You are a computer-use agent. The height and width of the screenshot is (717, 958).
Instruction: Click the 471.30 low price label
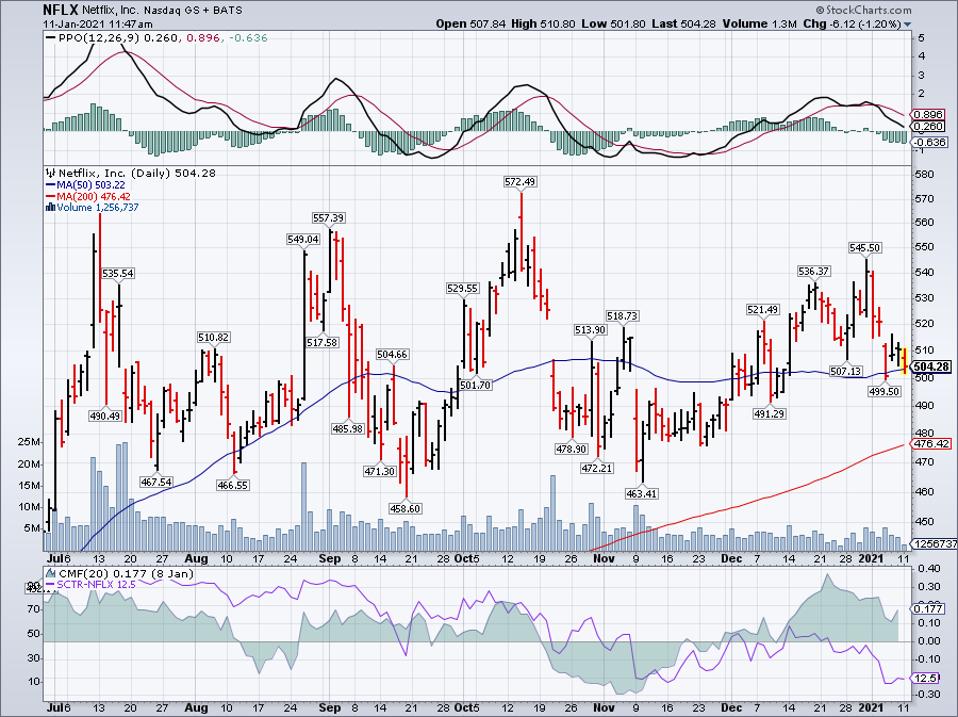tap(380, 471)
